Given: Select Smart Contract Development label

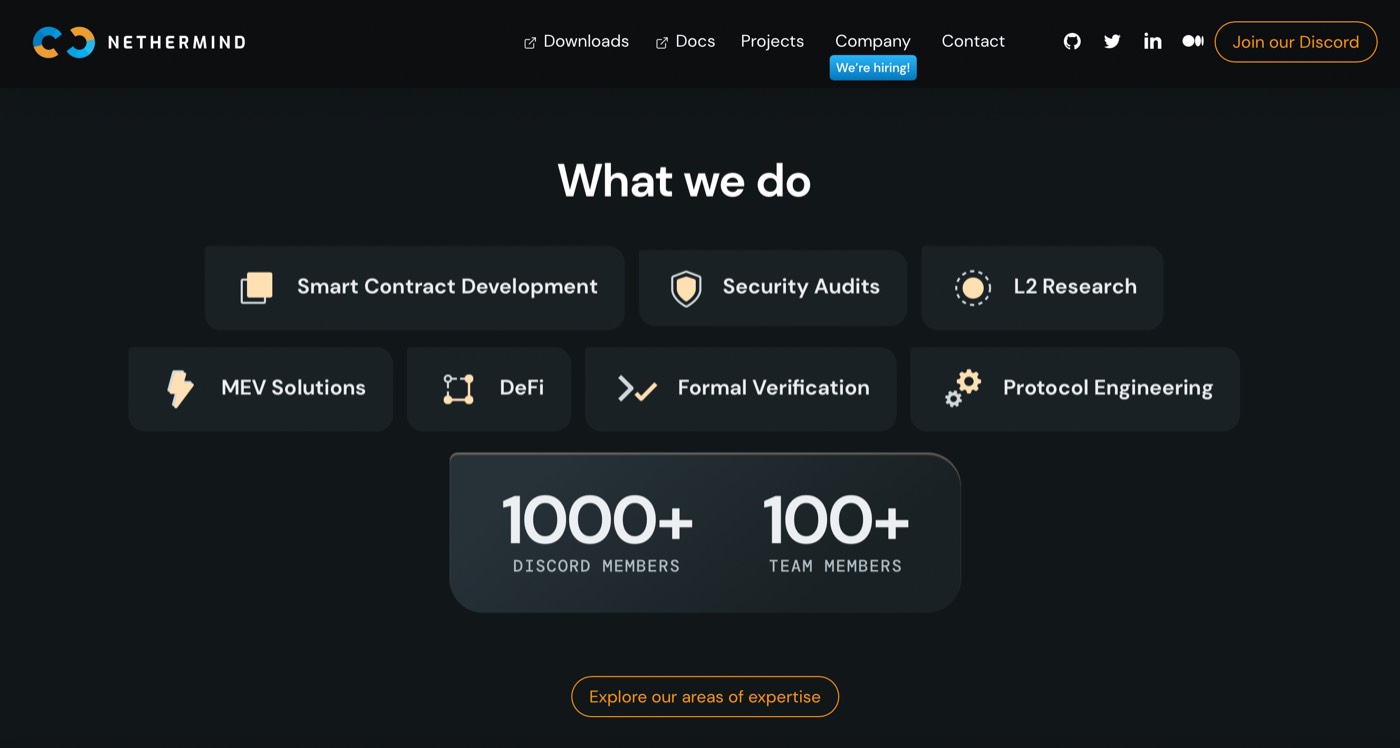Looking at the screenshot, I should pyautogui.click(x=447, y=287).
